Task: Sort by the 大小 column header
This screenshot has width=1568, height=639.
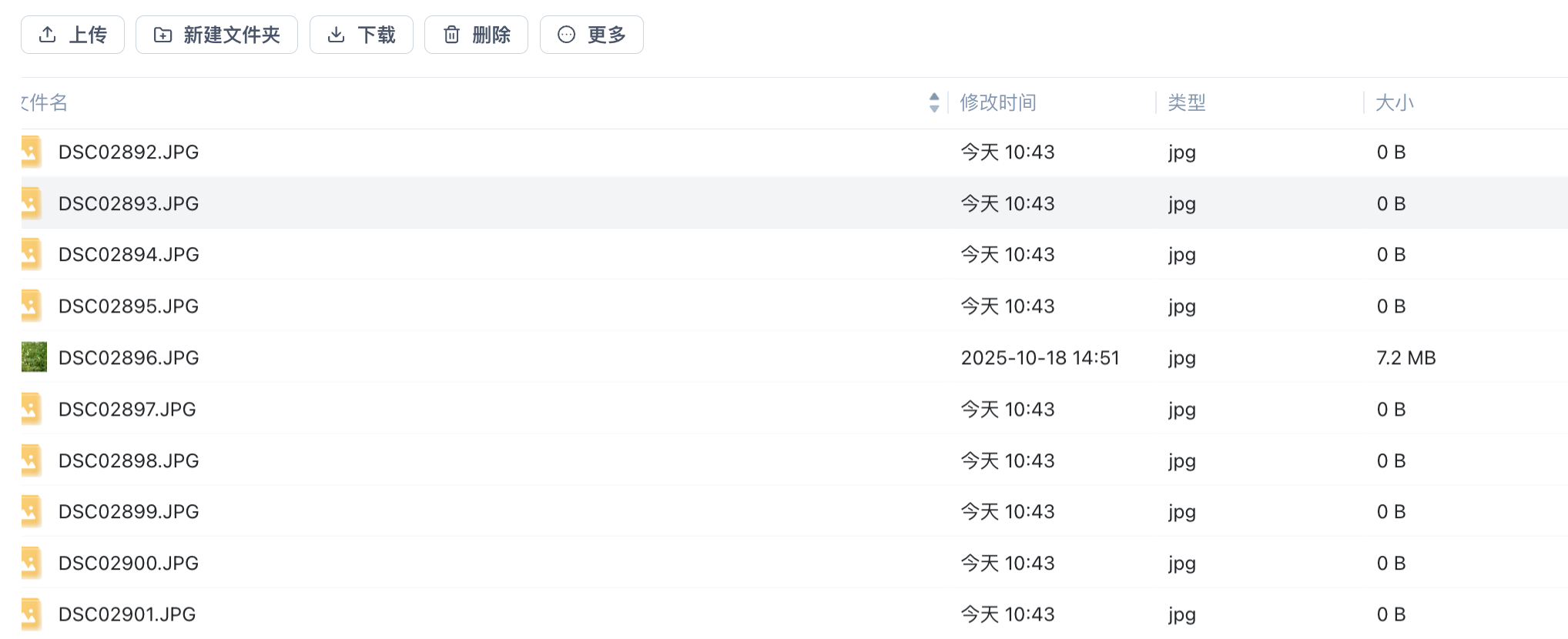Action: tap(1394, 102)
